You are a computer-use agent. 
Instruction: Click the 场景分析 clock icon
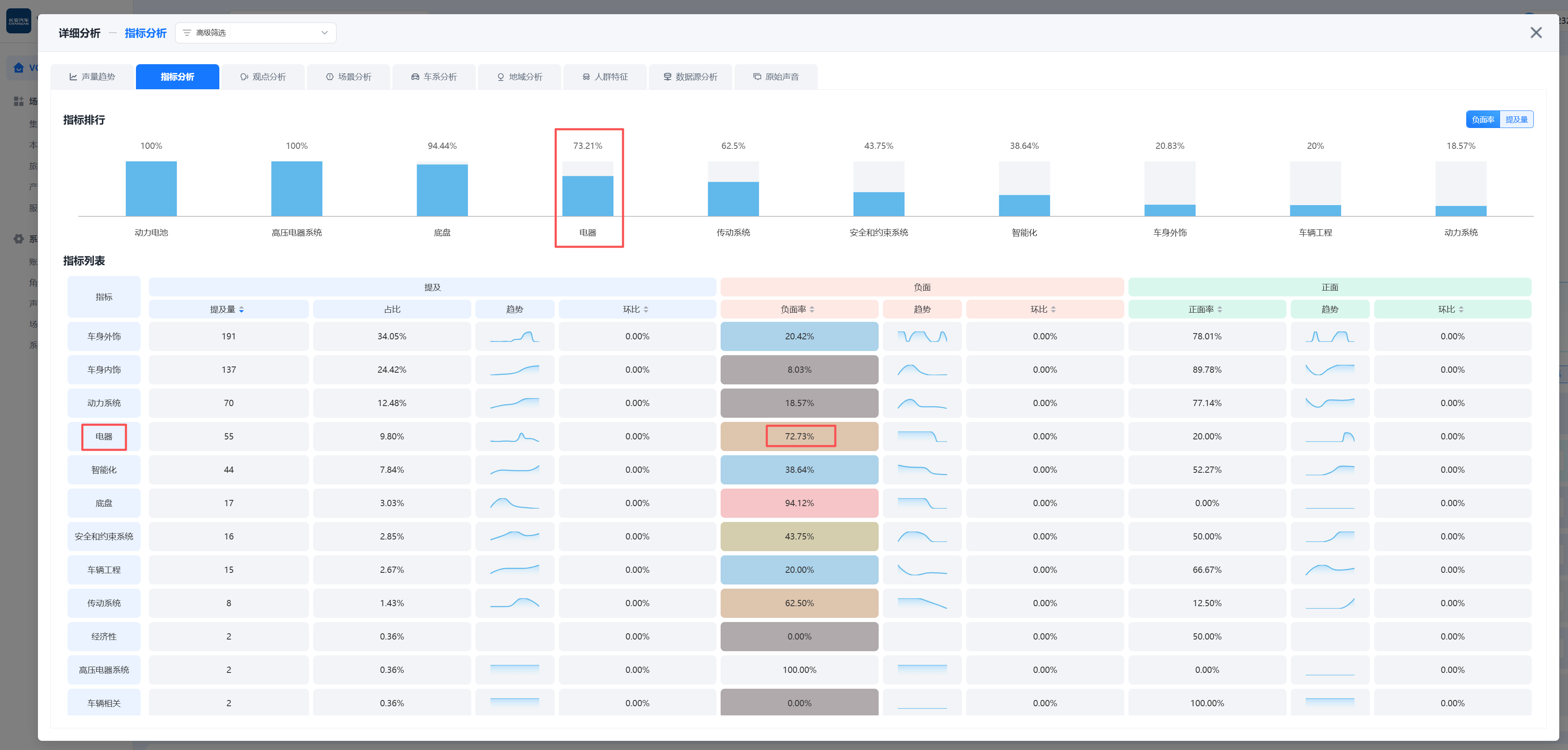click(x=330, y=77)
